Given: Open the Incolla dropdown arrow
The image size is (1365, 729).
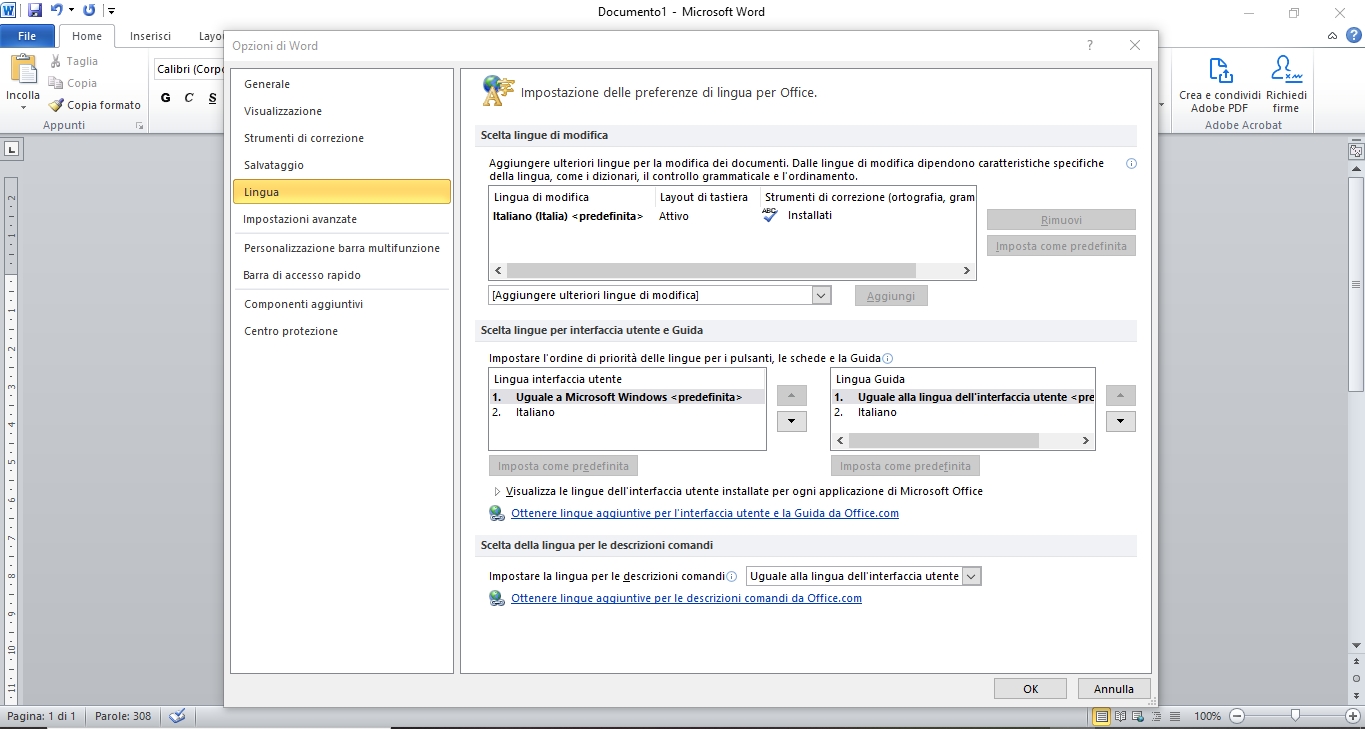Looking at the screenshot, I should coord(22,108).
